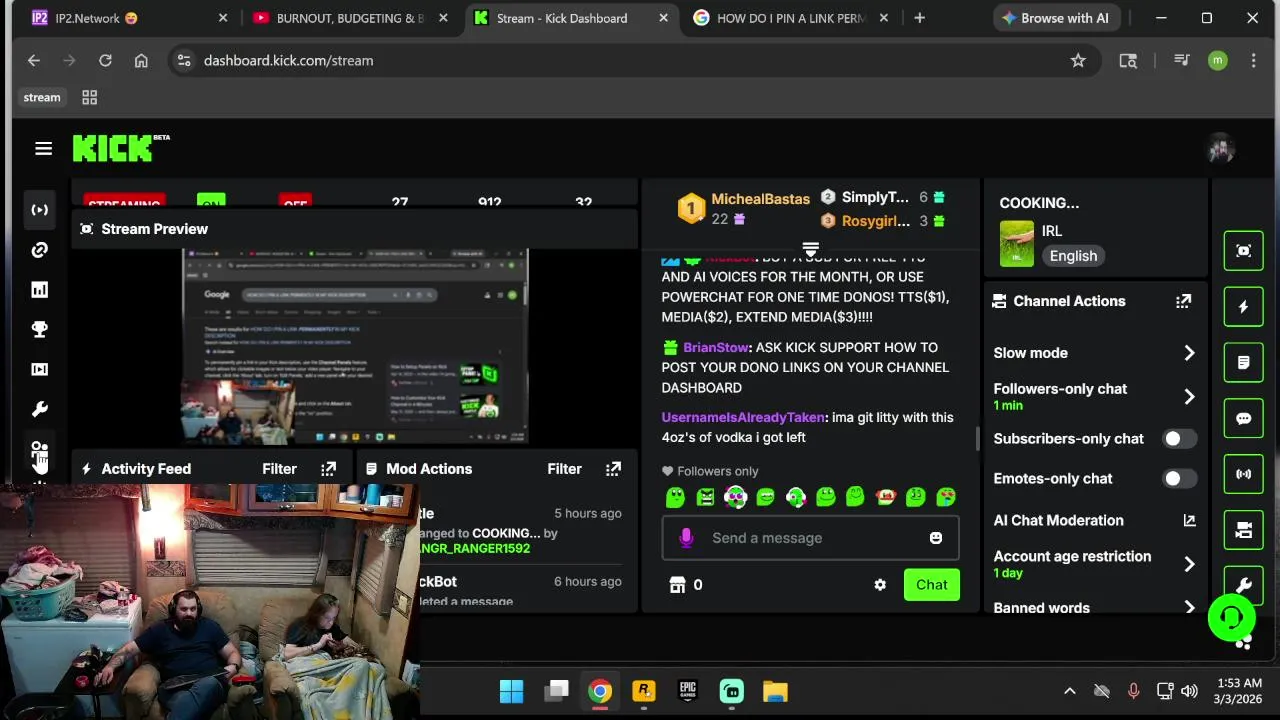Image resolution: width=1280 pixels, height=720 pixels.
Task: Pop out the Channel Actions panel
Action: point(1183,301)
